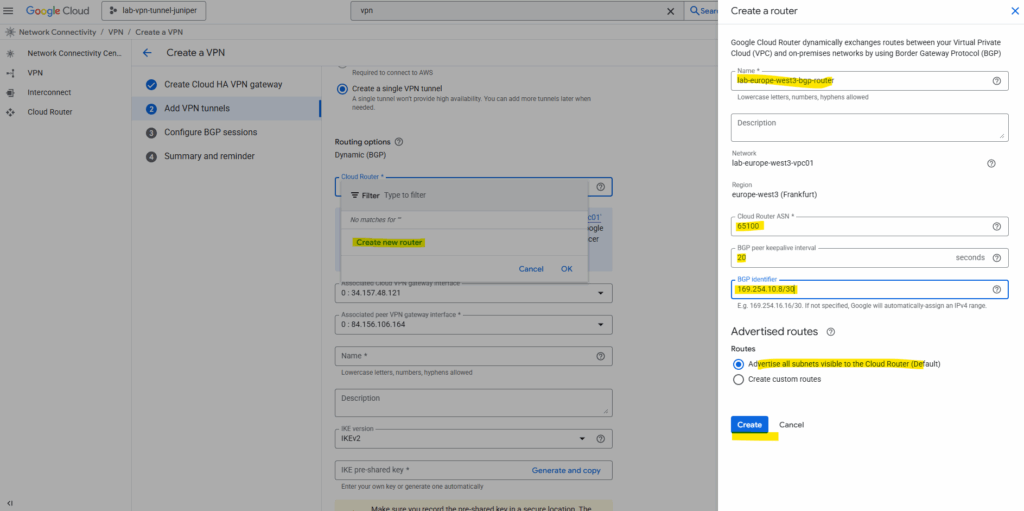Collapse the sidebar using bottom-left chevron

point(9,503)
